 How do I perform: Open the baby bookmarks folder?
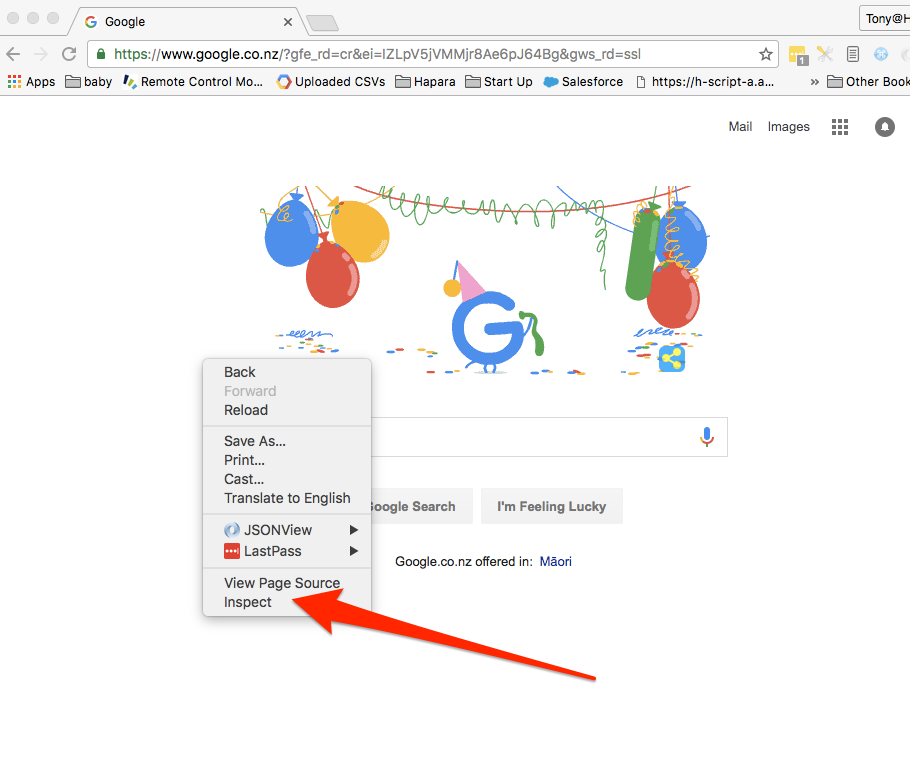pyautogui.click(x=89, y=82)
